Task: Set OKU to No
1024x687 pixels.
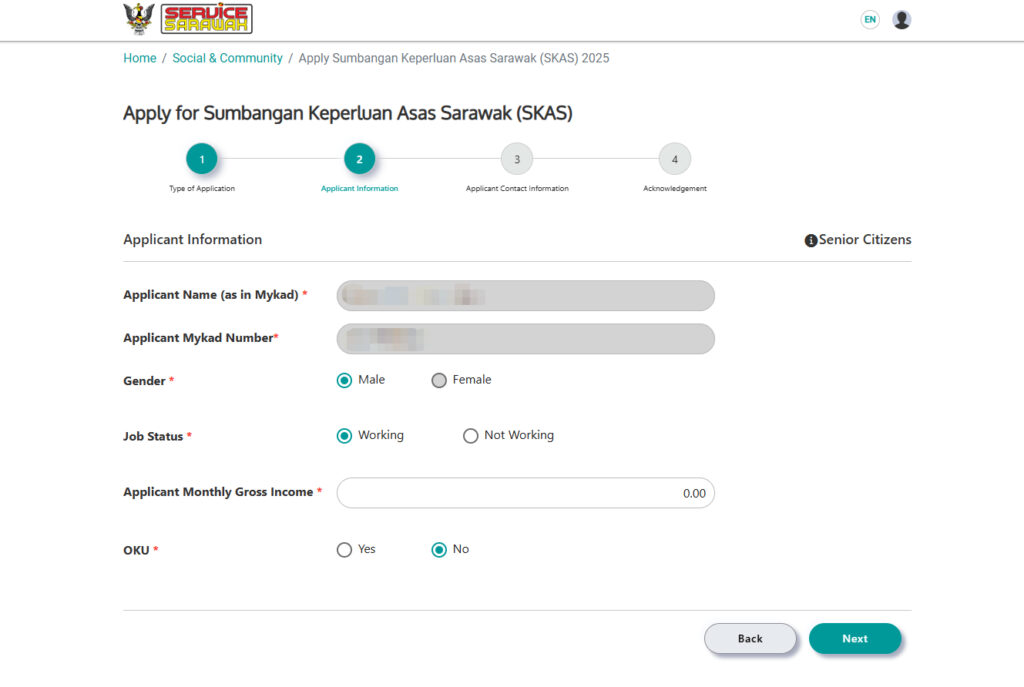Action: coord(439,550)
